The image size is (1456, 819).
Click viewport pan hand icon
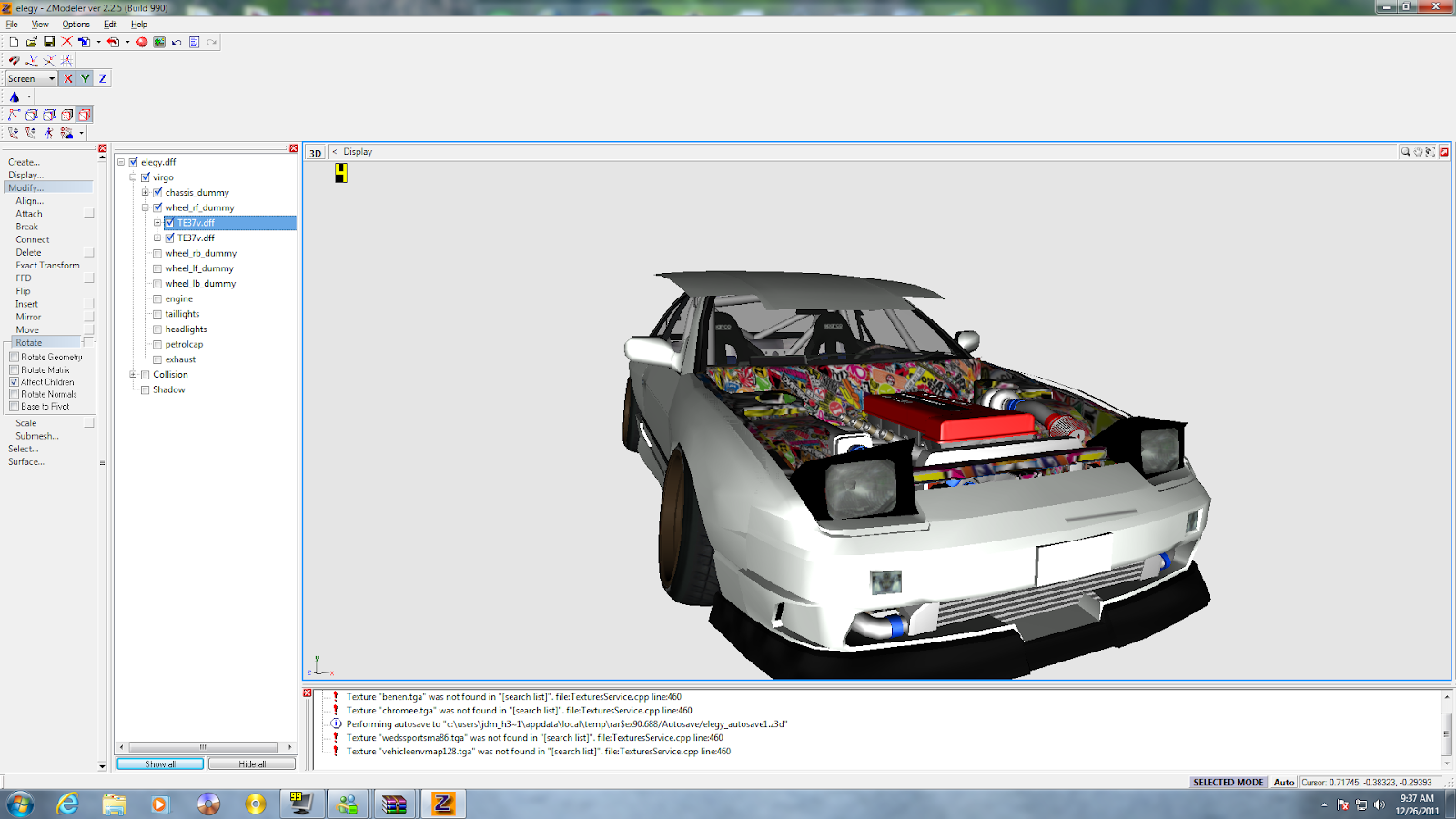tap(1418, 152)
